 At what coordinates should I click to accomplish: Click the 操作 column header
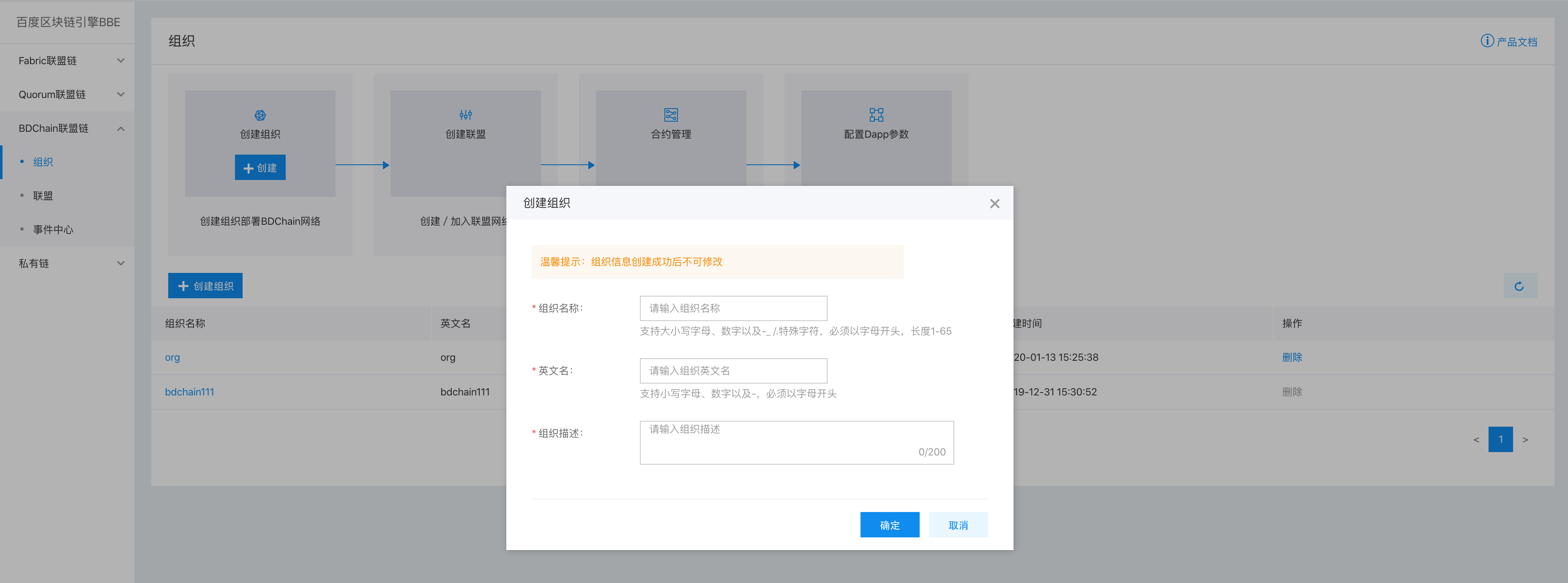pos(1292,323)
